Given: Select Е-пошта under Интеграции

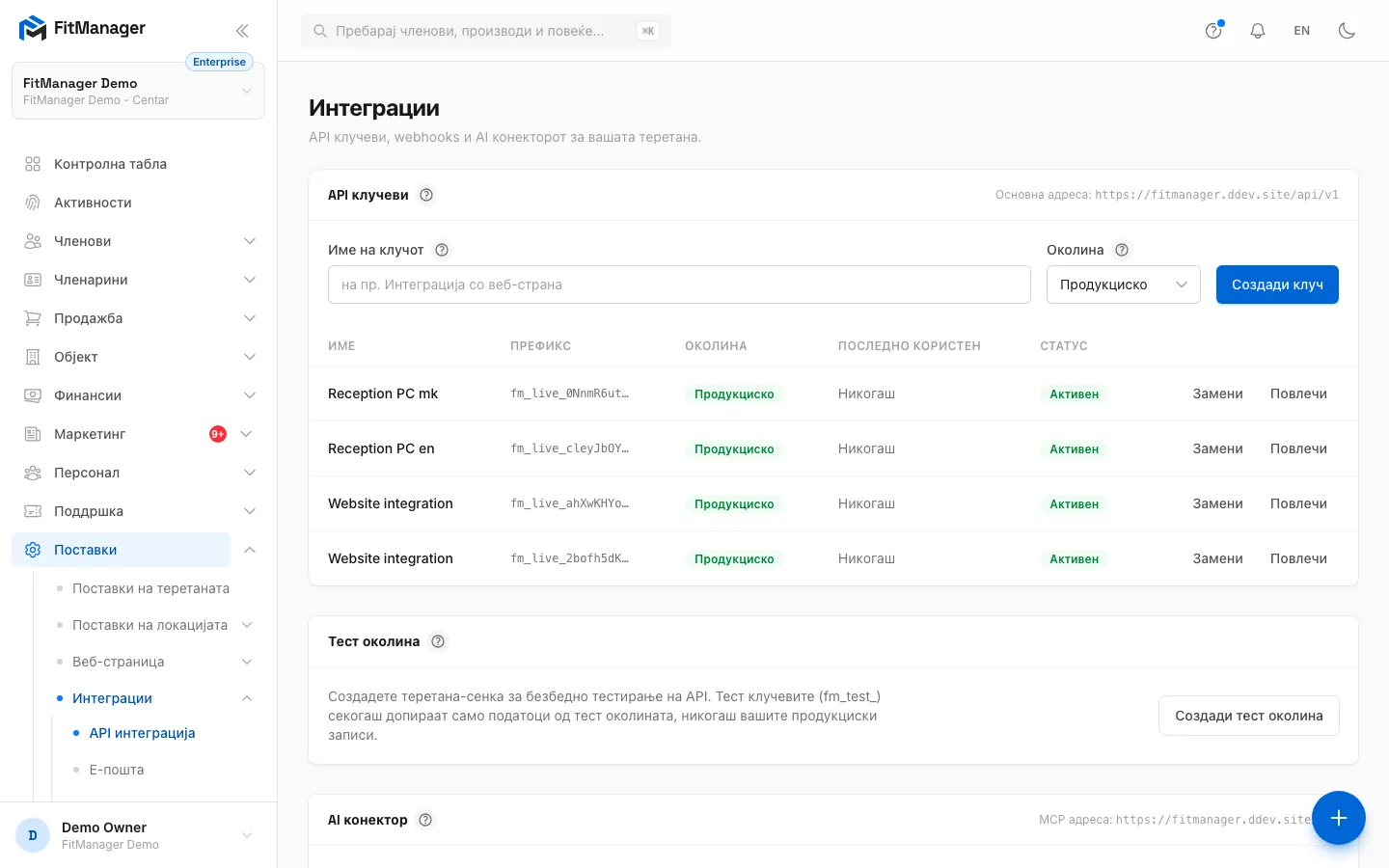Looking at the screenshot, I should (117, 770).
